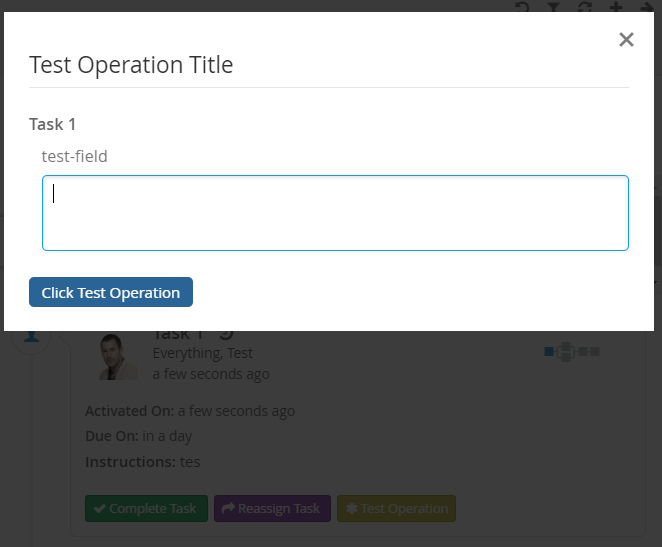Click the timestamp below the assignee name
The image size is (662, 547).
(211, 374)
